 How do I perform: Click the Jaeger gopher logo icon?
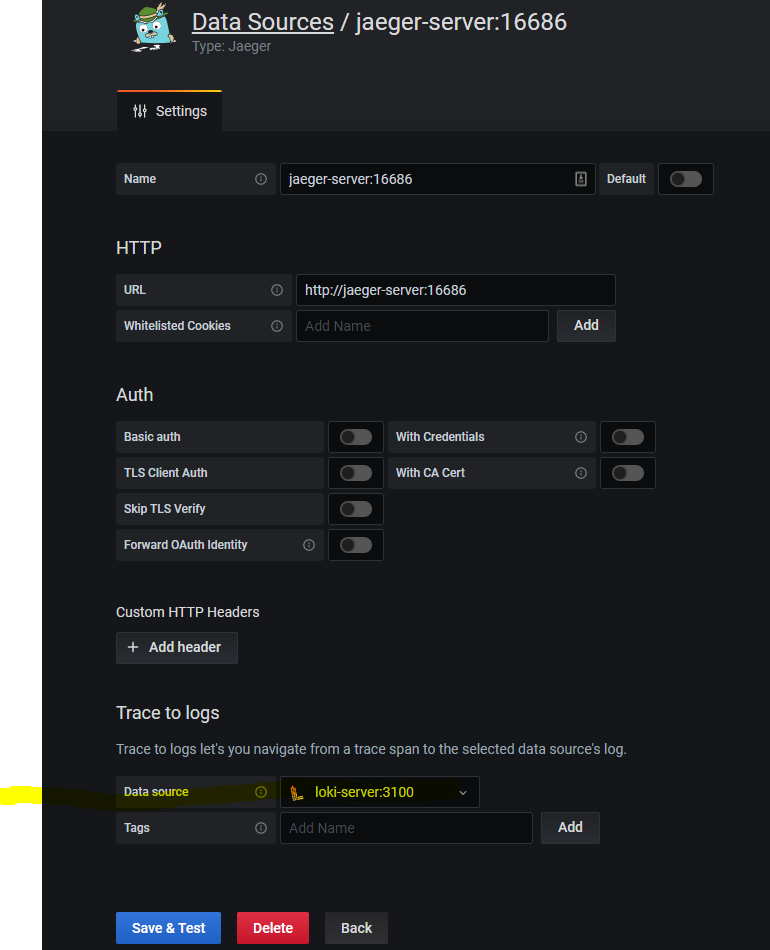tap(153, 28)
